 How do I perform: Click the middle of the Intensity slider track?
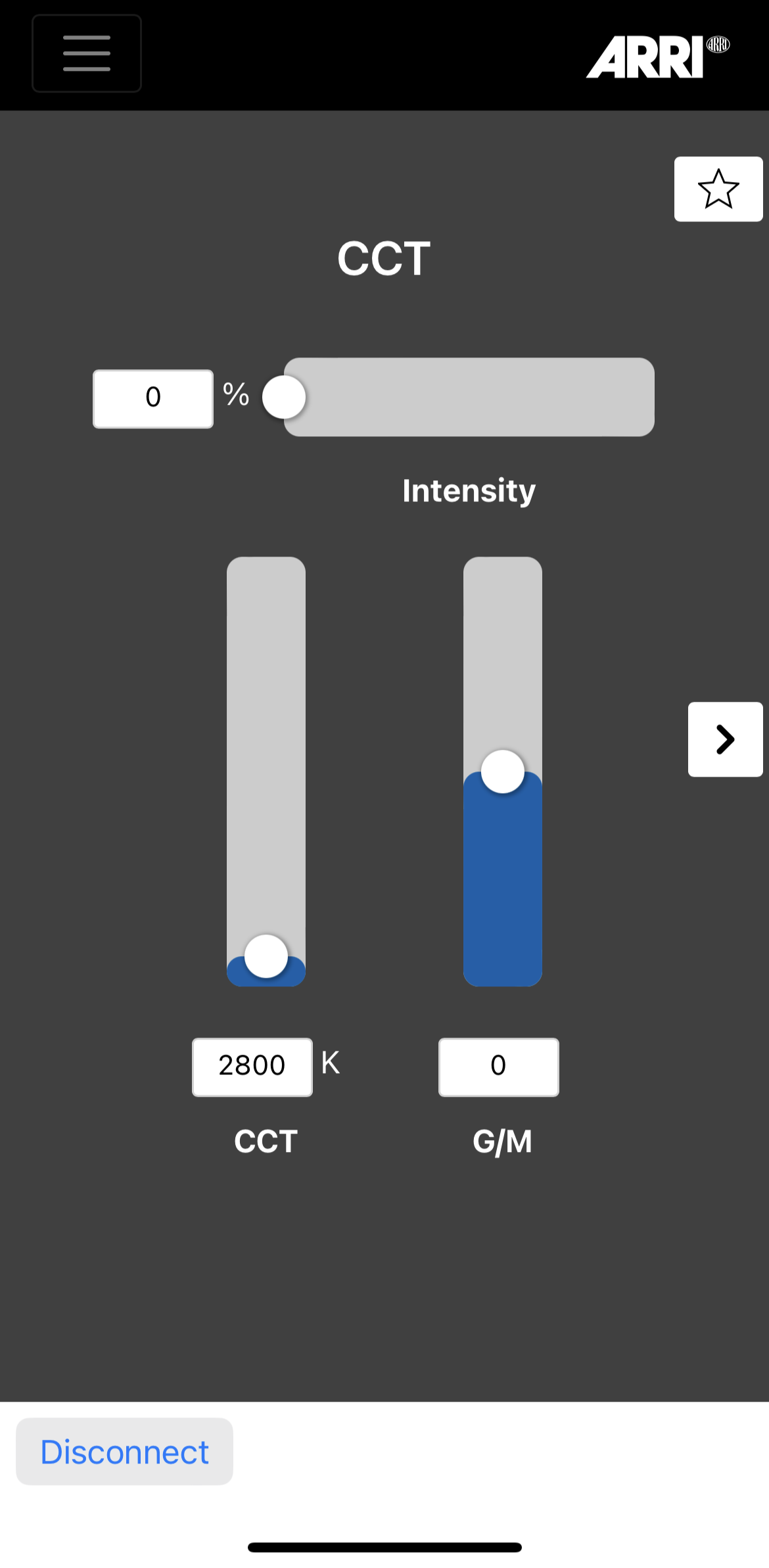469,397
